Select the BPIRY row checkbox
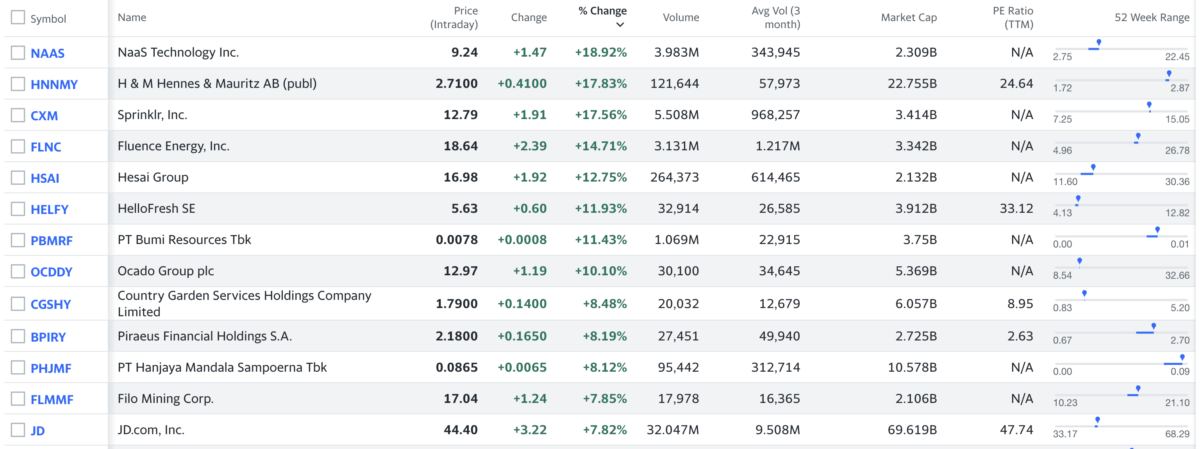 tap(17, 337)
